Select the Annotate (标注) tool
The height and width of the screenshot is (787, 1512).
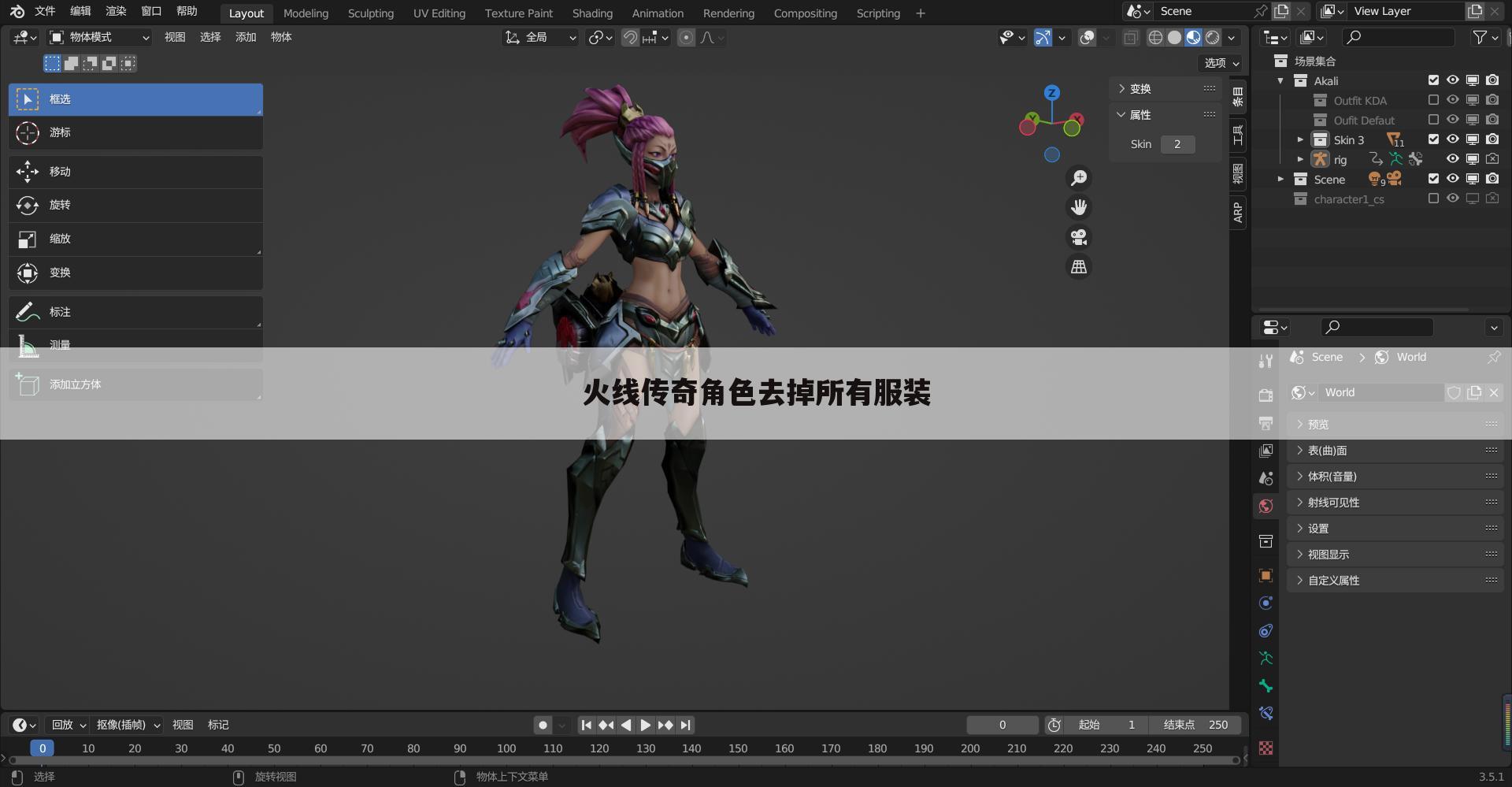[135, 312]
